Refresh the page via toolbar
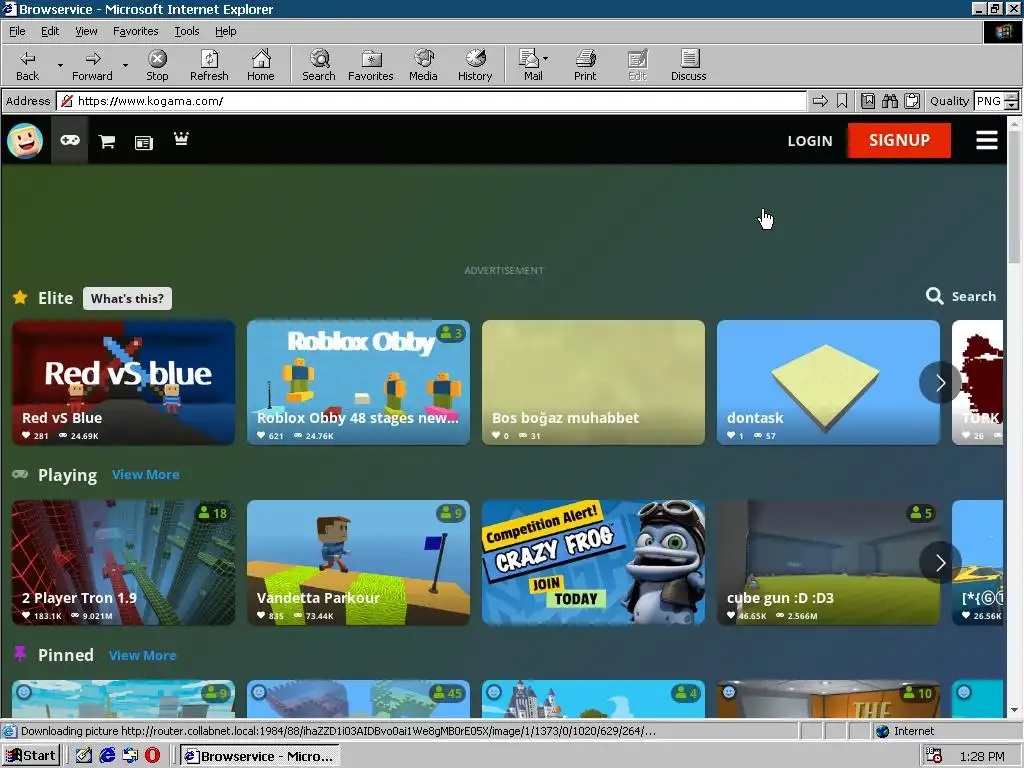The height and width of the screenshot is (768, 1024). (x=209, y=65)
